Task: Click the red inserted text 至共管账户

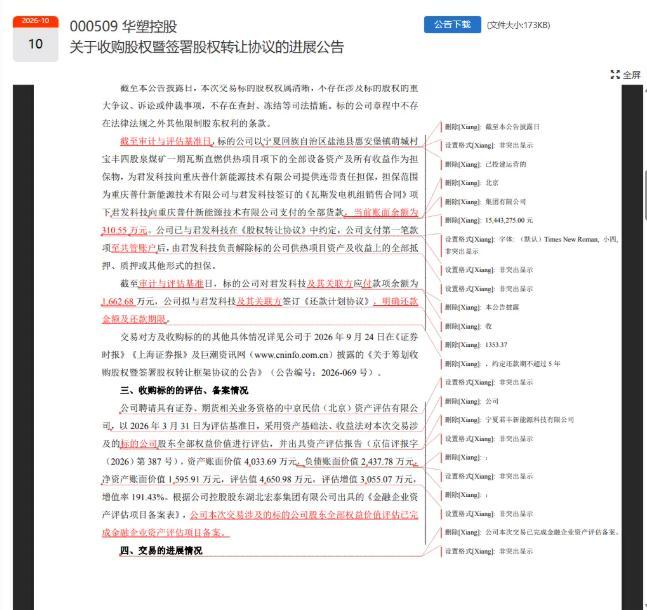Action: click(x=134, y=248)
